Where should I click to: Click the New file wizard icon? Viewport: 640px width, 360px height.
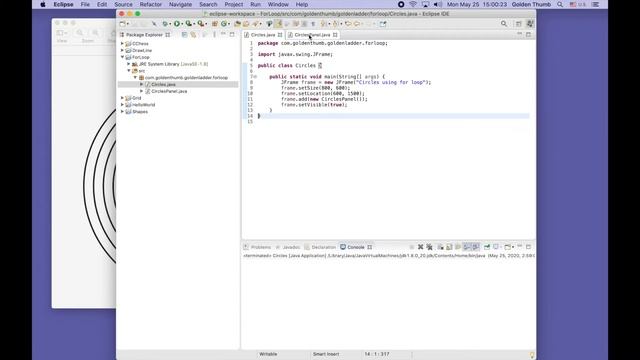pyautogui.click(x=122, y=24)
